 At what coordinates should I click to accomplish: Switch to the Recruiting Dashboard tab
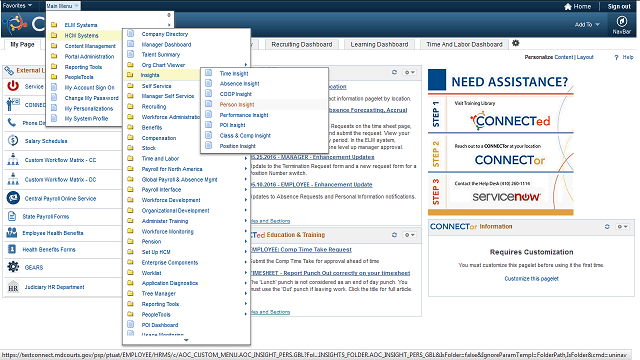[x=302, y=44]
